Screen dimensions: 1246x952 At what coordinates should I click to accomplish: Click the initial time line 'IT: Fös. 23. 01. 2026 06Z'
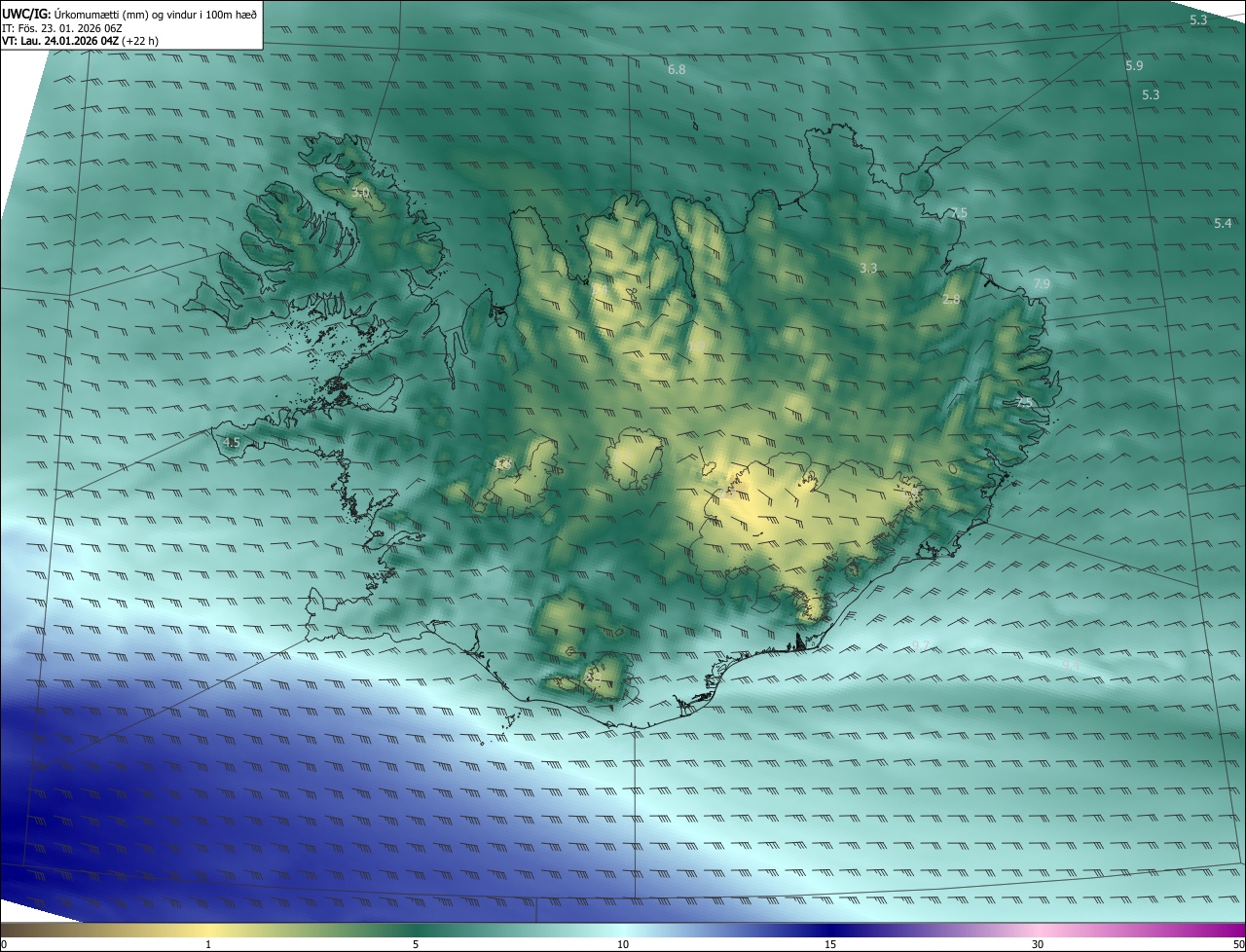click(62, 28)
